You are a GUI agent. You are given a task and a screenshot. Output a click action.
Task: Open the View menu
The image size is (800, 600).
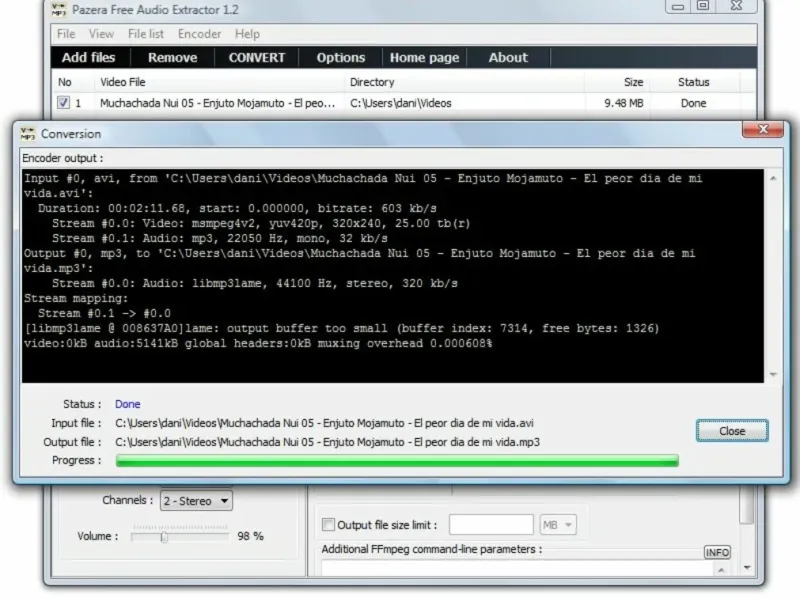(101, 34)
